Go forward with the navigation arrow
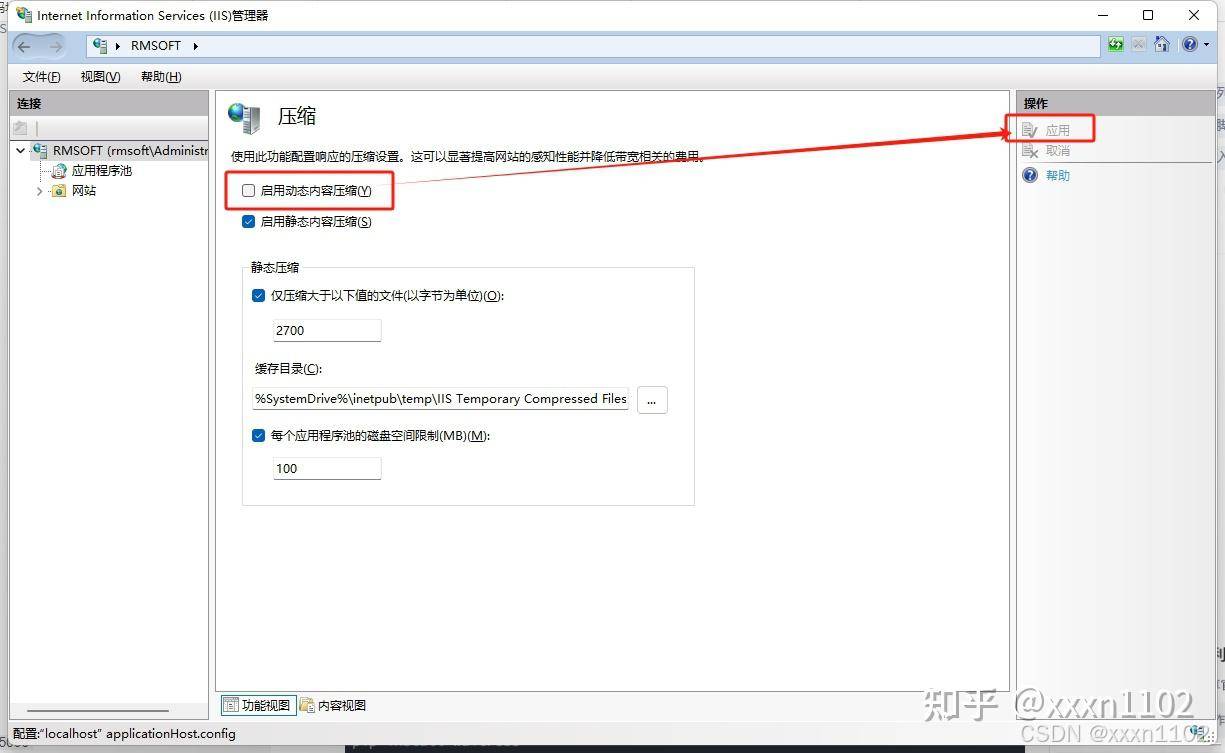 click(55, 46)
